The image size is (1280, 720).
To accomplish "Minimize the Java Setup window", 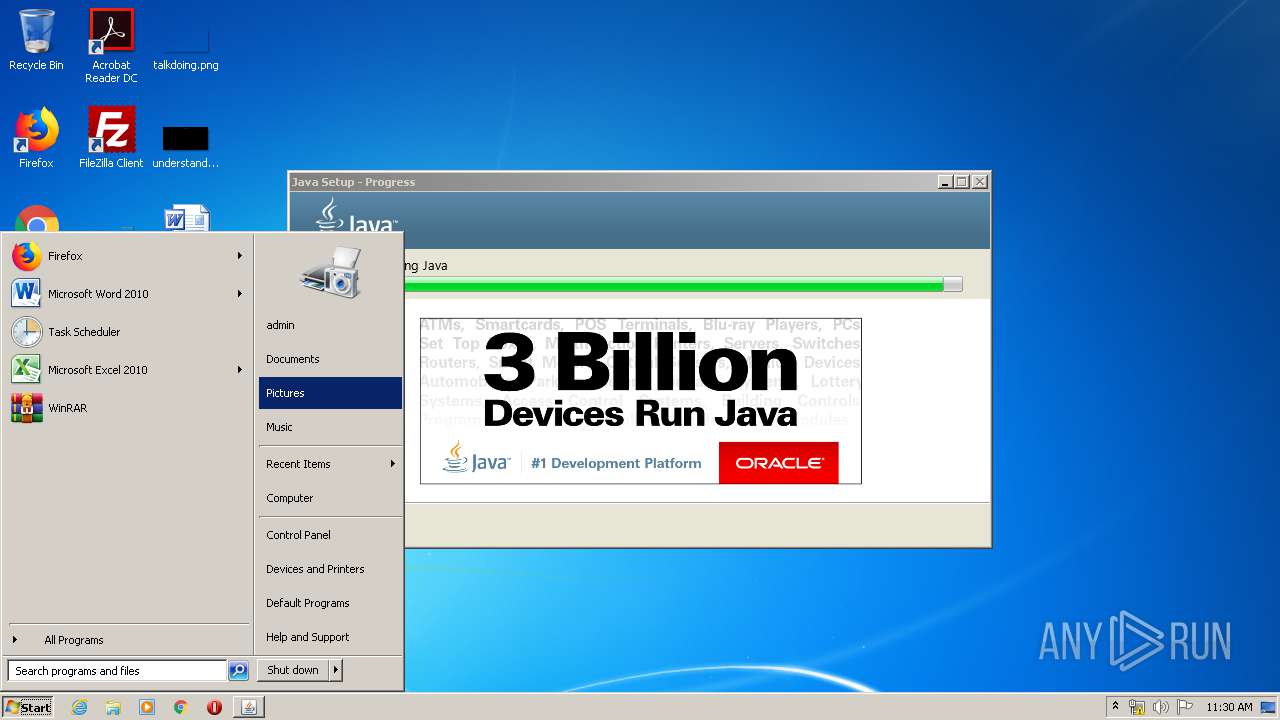I will pyautogui.click(x=945, y=182).
